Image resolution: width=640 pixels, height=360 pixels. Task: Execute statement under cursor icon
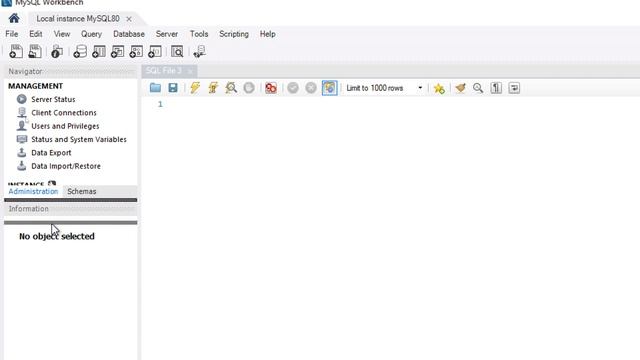[213, 88]
